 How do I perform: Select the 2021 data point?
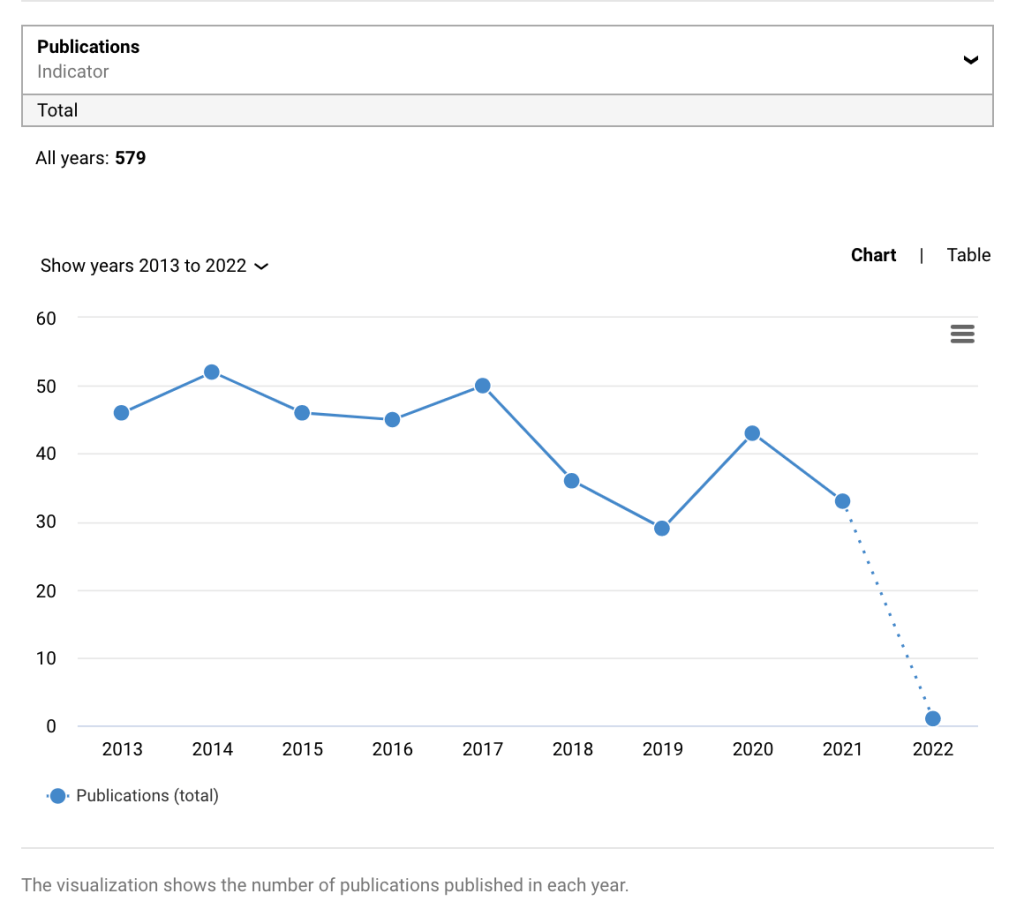(x=842, y=501)
